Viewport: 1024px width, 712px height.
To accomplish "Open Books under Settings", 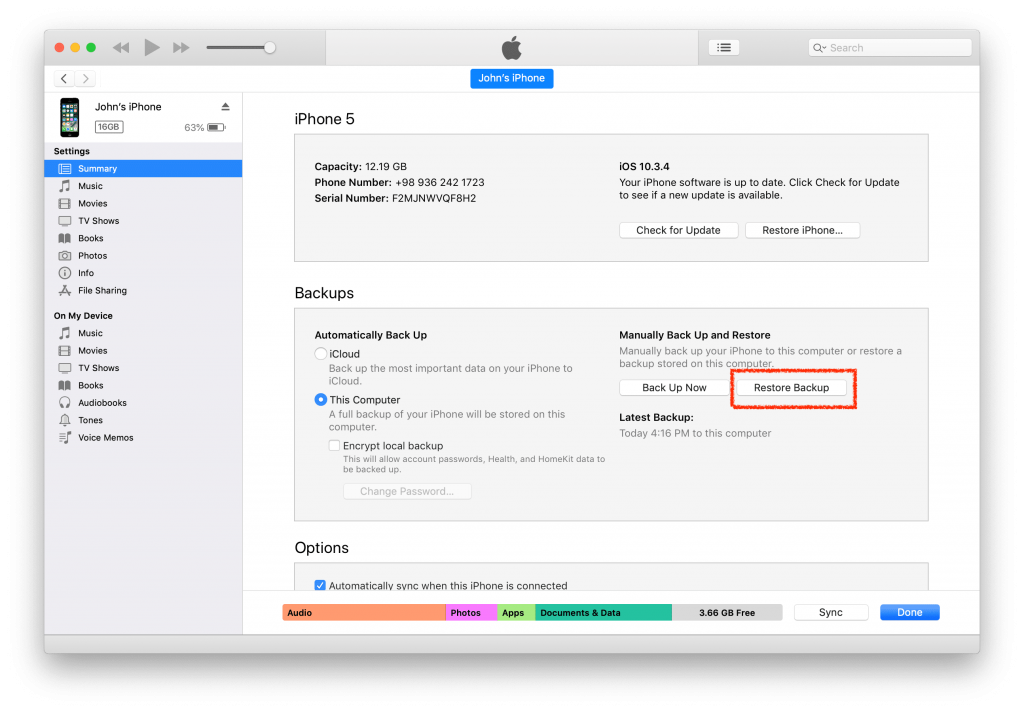I will [143, 238].
